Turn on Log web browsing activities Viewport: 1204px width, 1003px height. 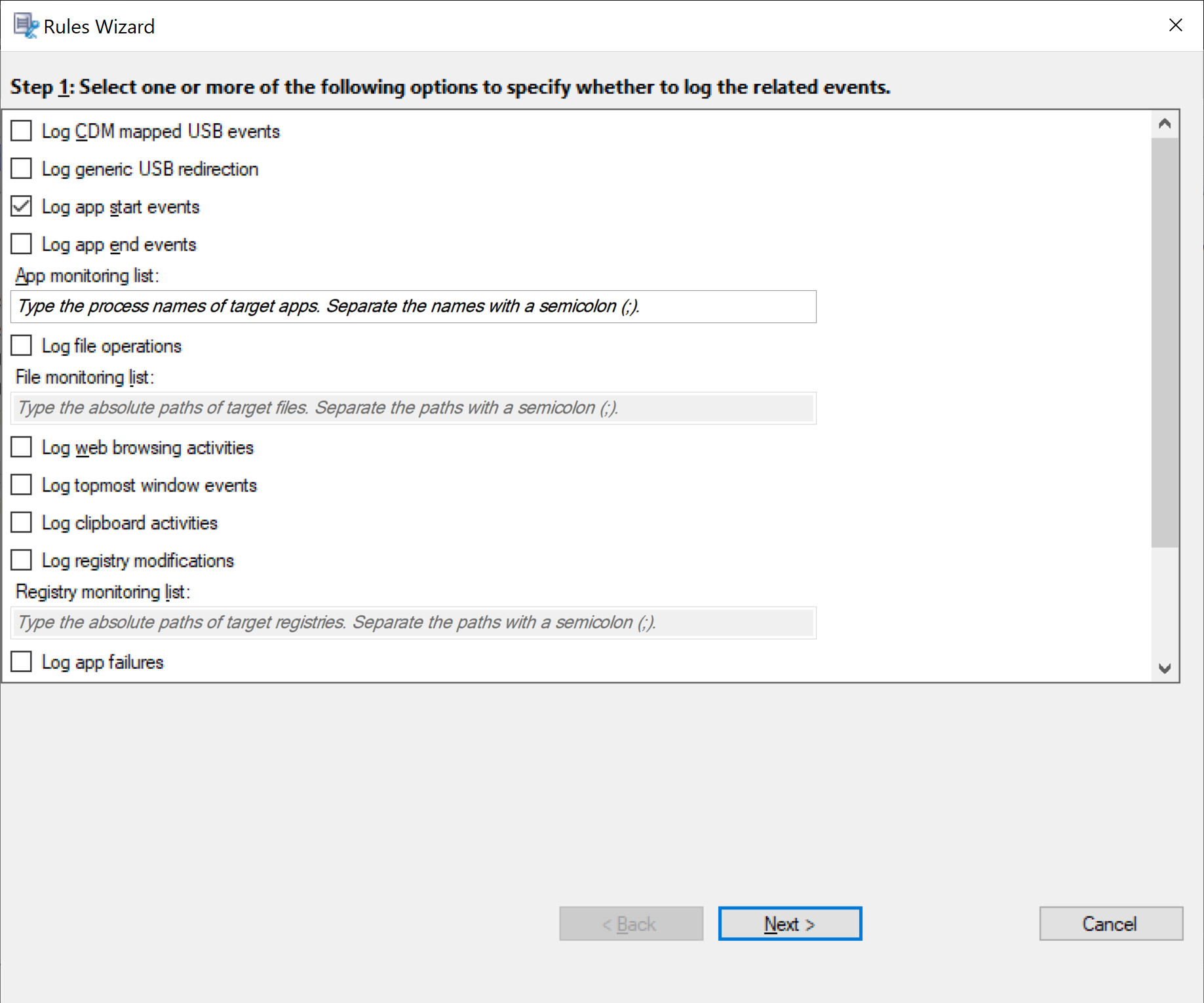(x=22, y=447)
